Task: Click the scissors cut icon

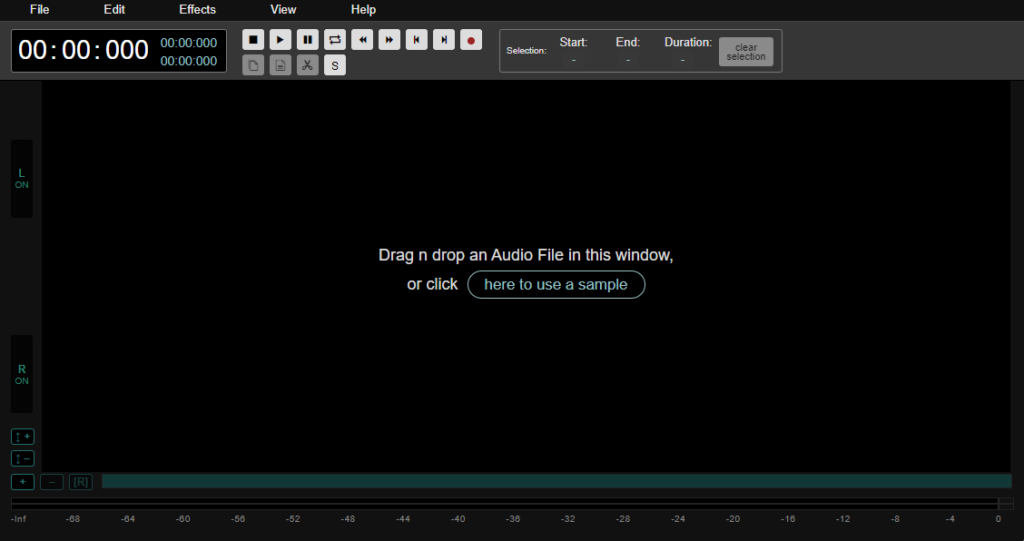Action: (x=308, y=65)
